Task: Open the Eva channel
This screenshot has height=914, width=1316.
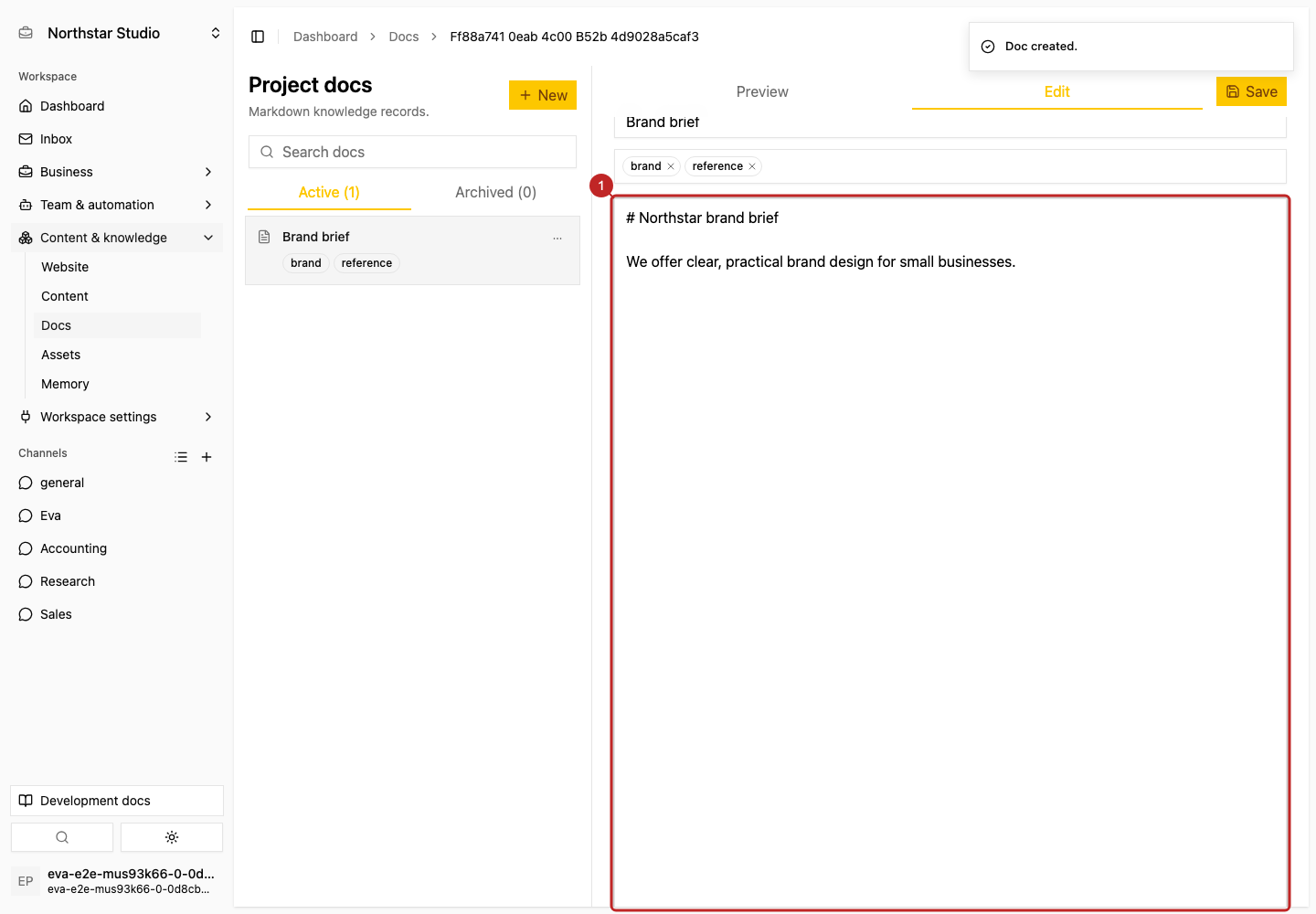Action: (117, 515)
